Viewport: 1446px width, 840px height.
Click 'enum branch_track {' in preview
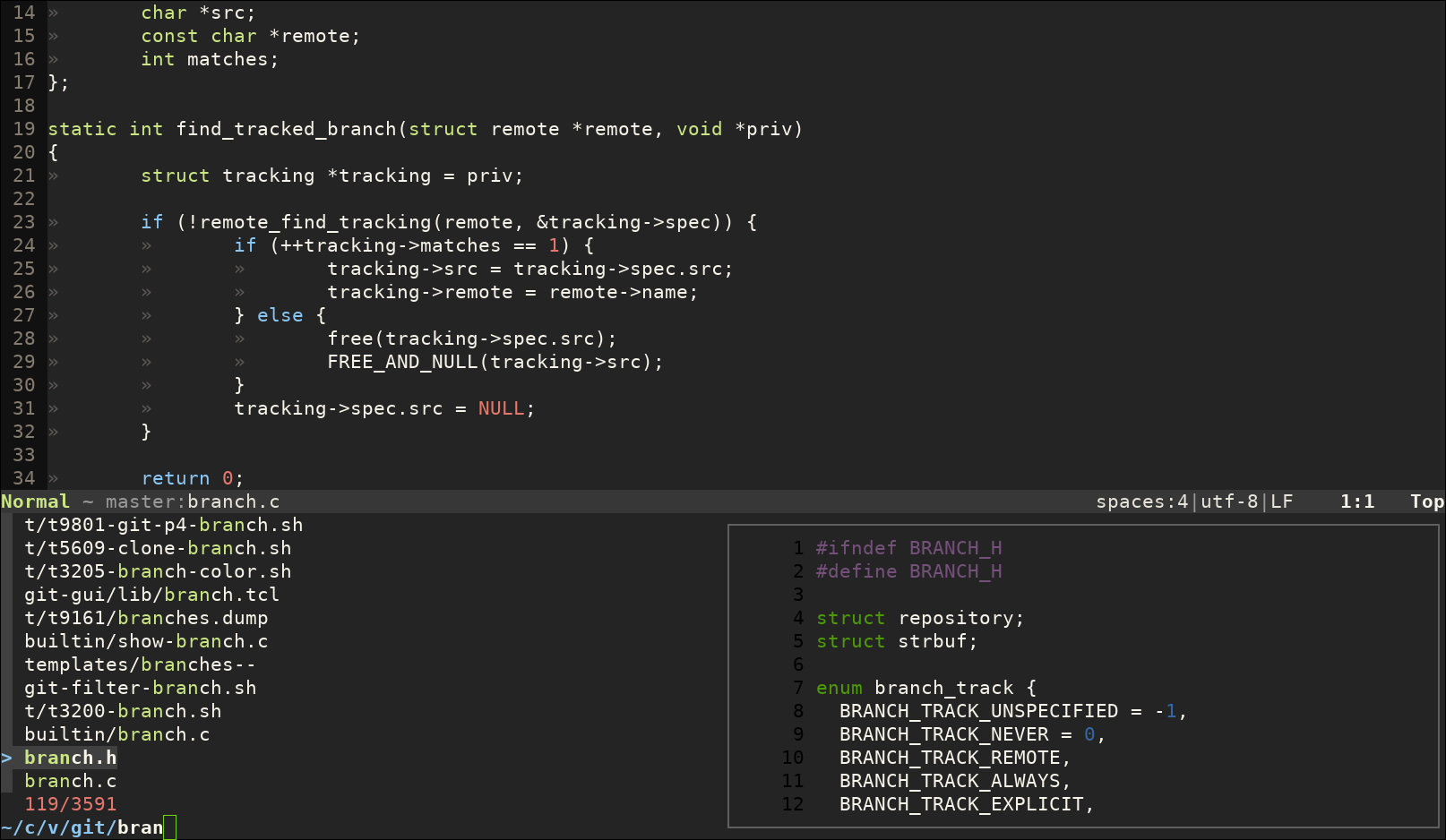point(926,688)
